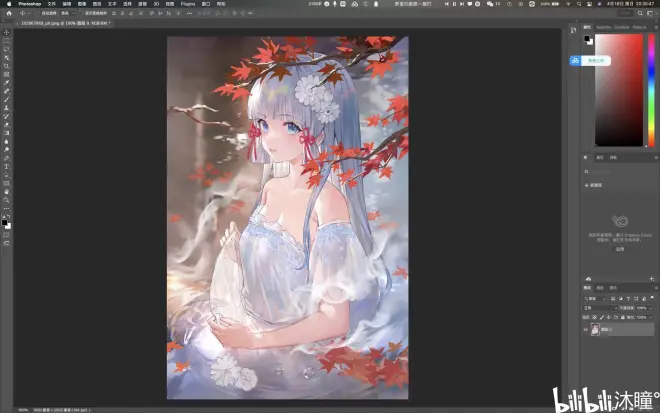Toggle Quick Mask mode icon
The image size is (660, 413).
point(6,235)
